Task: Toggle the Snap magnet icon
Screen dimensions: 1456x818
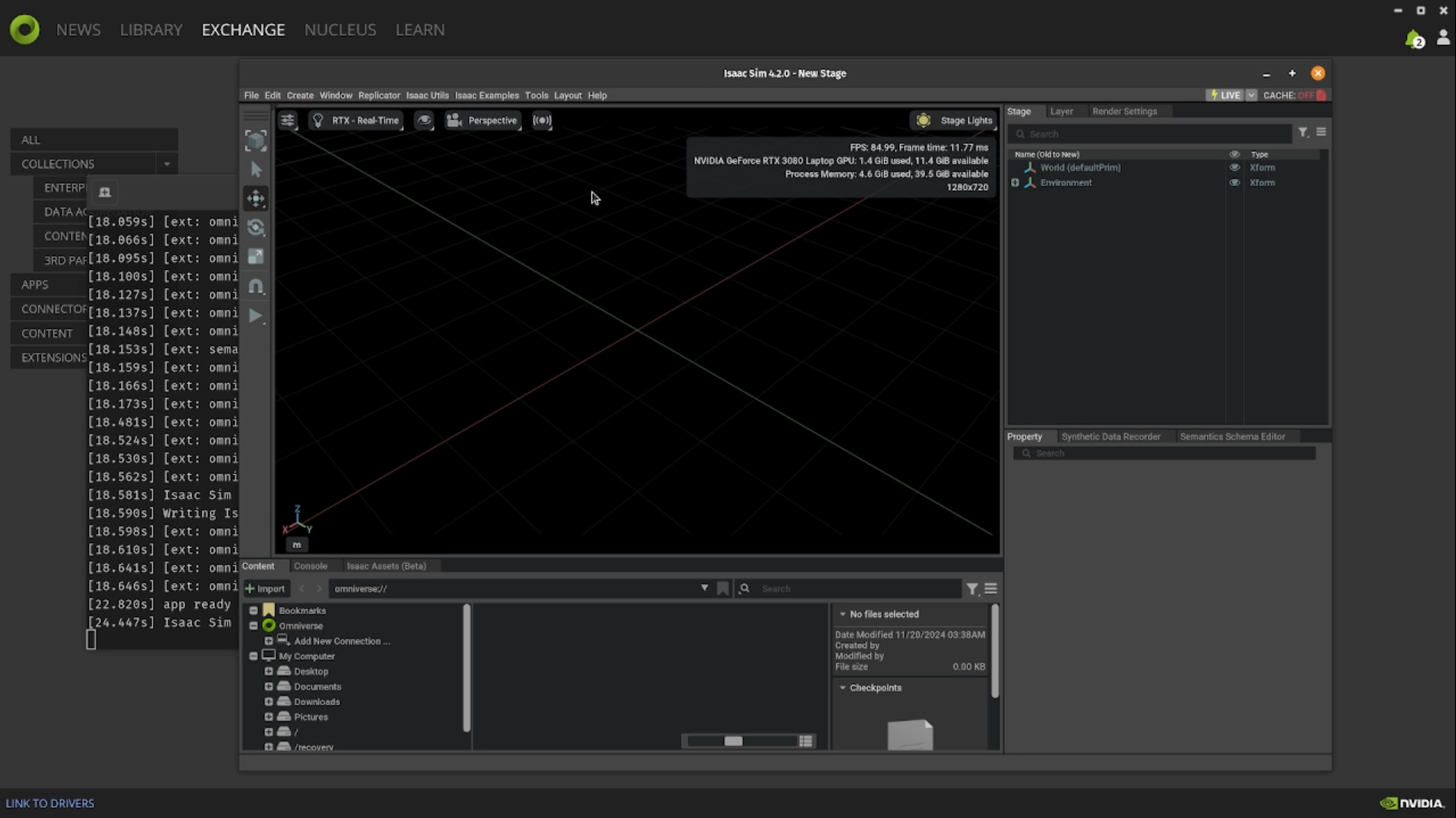Action: (256, 286)
